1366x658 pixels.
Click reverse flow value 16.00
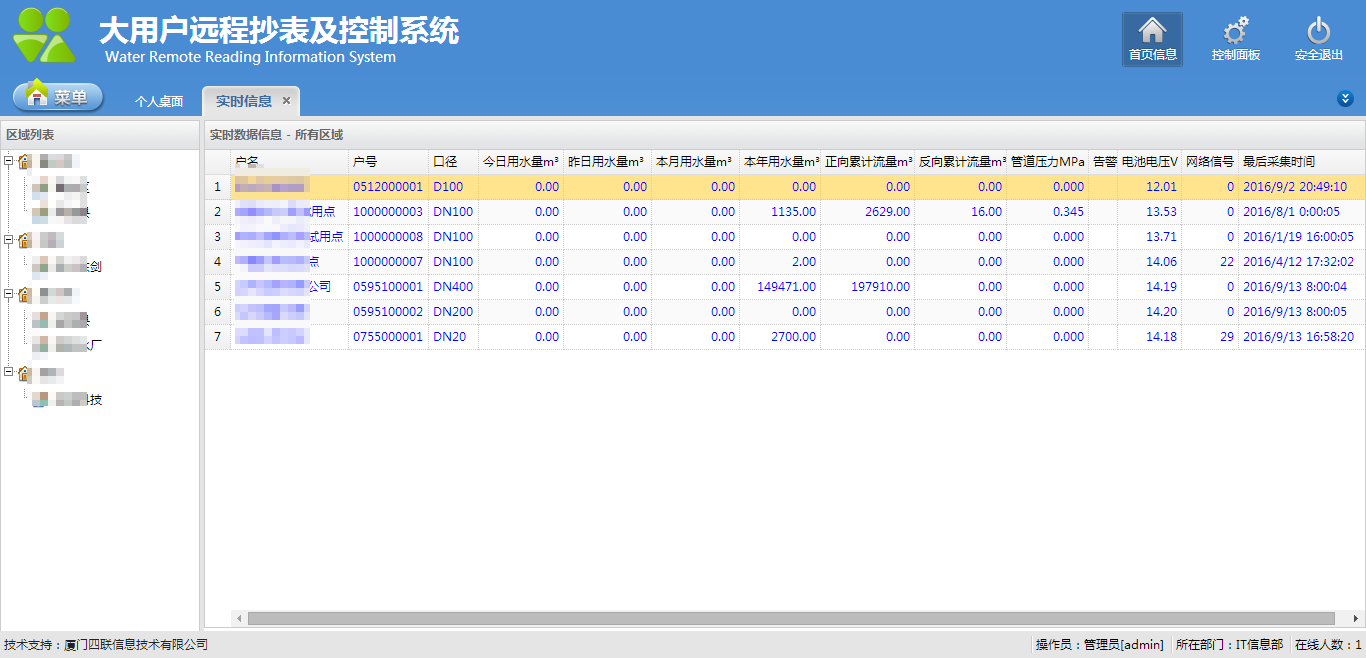tap(986, 212)
